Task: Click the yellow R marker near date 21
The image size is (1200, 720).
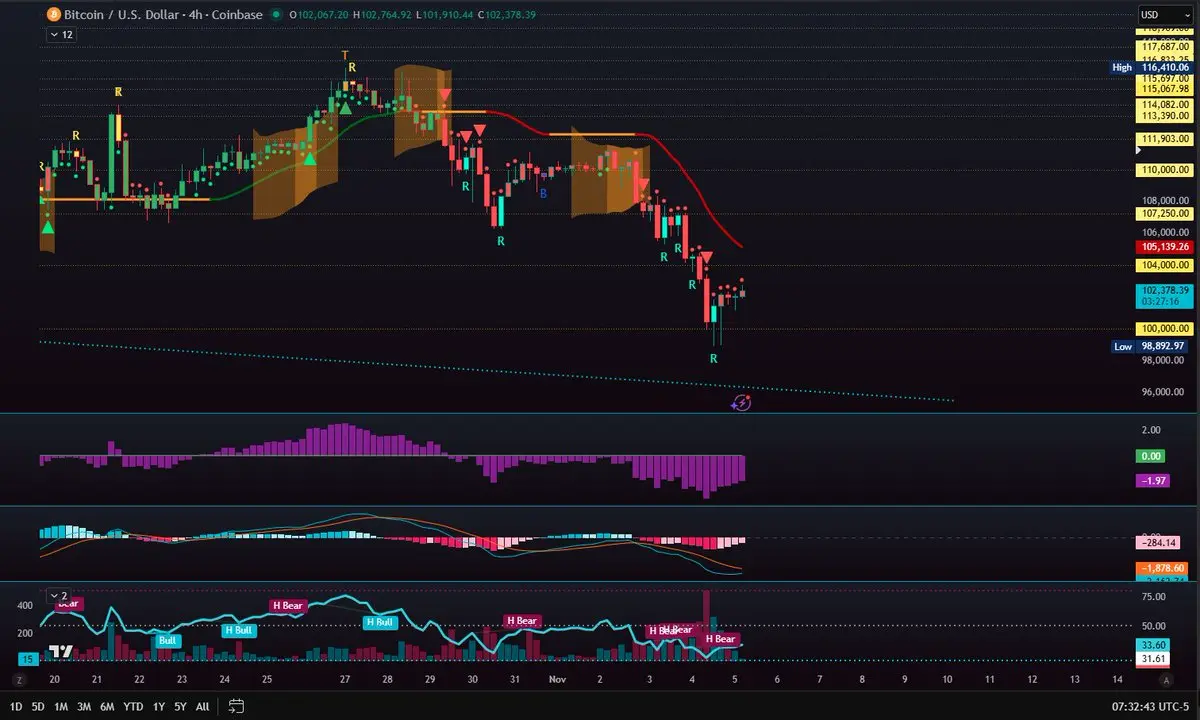Action: 118,91
